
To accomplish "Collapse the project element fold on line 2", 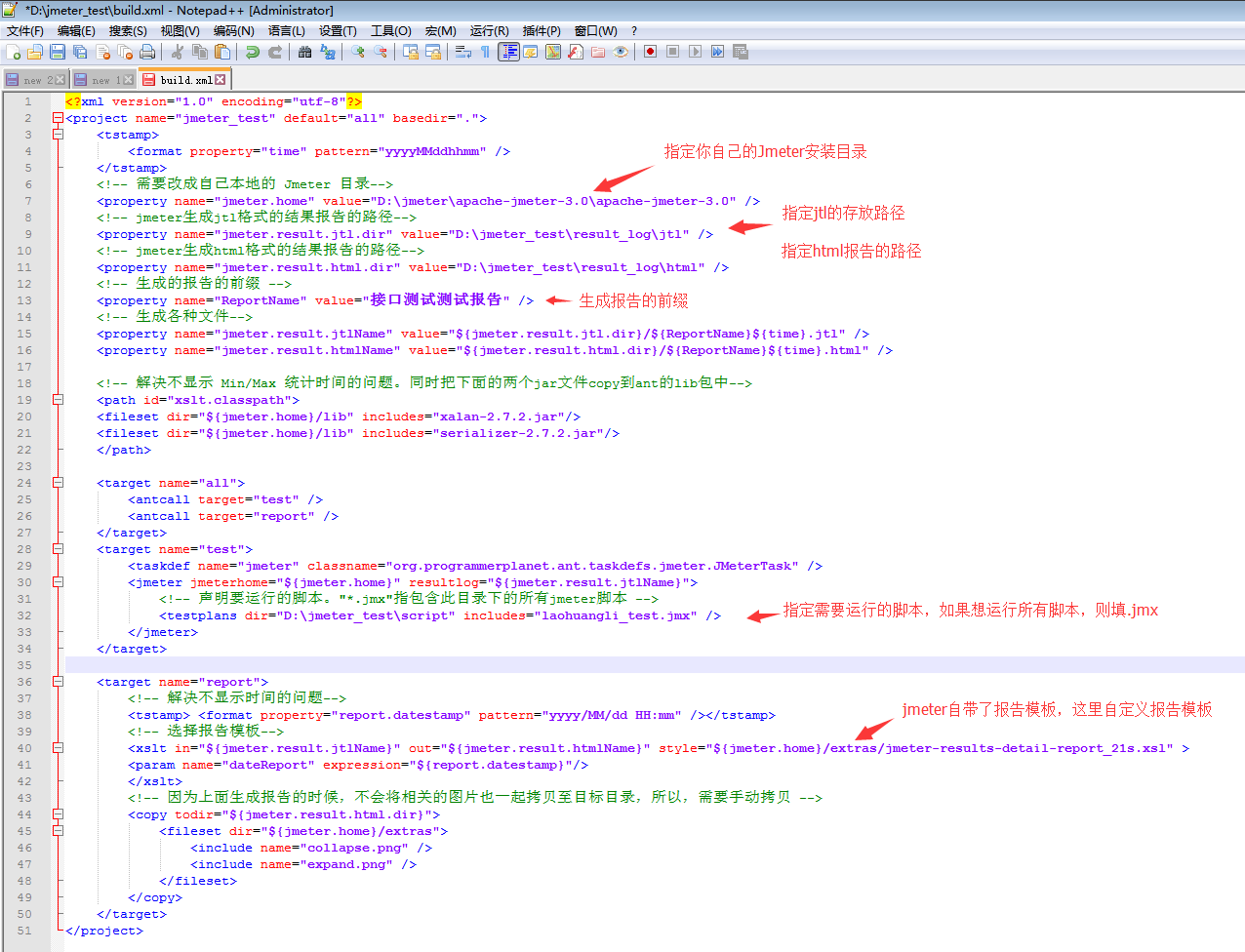I will pyautogui.click(x=58, y=118).
